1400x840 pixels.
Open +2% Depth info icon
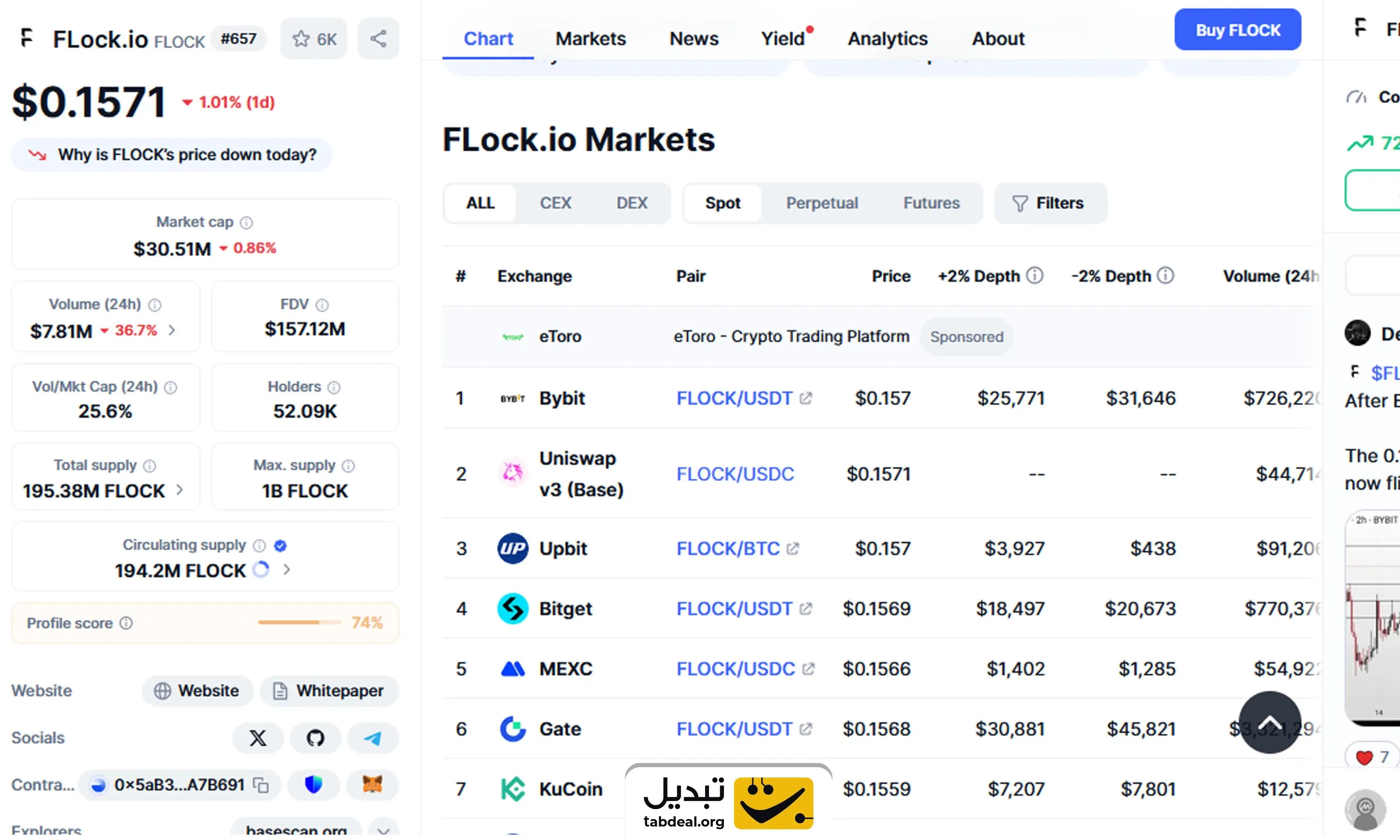(x=1035, y=276)
